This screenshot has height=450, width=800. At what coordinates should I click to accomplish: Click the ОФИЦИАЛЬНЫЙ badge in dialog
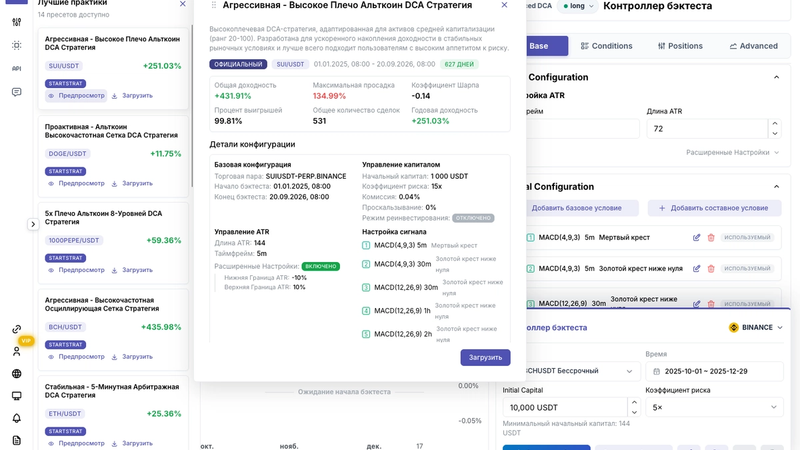238,64
